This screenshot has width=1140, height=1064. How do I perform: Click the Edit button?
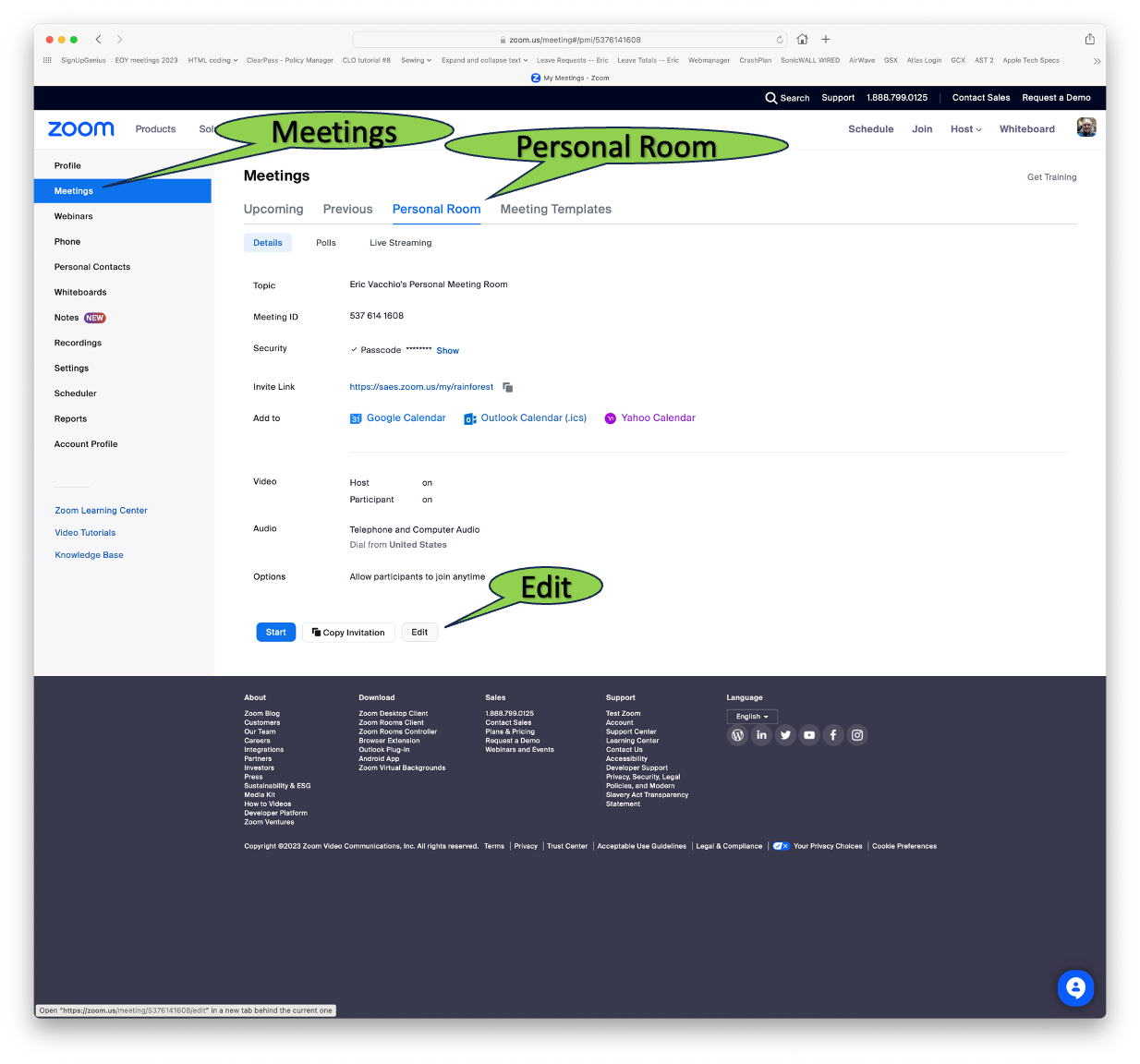pyautogui.click(x=419, y=633)
